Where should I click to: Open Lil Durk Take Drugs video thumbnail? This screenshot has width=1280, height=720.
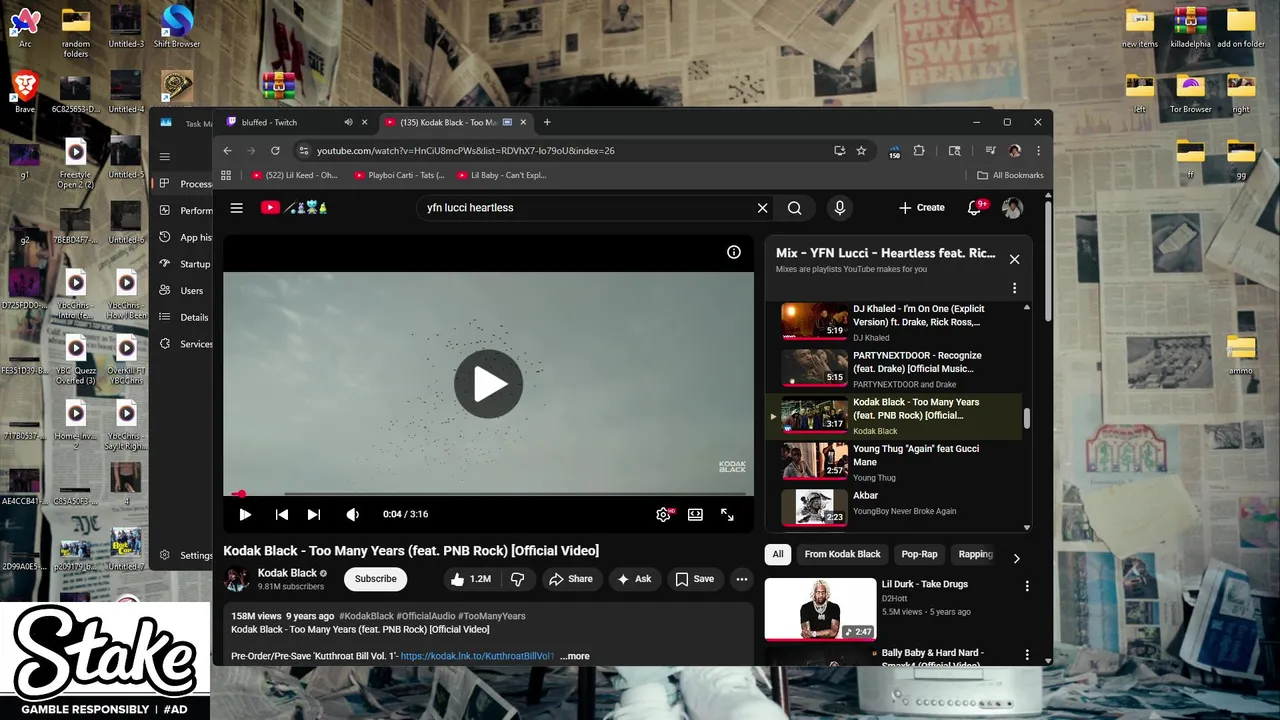[820, 609]
